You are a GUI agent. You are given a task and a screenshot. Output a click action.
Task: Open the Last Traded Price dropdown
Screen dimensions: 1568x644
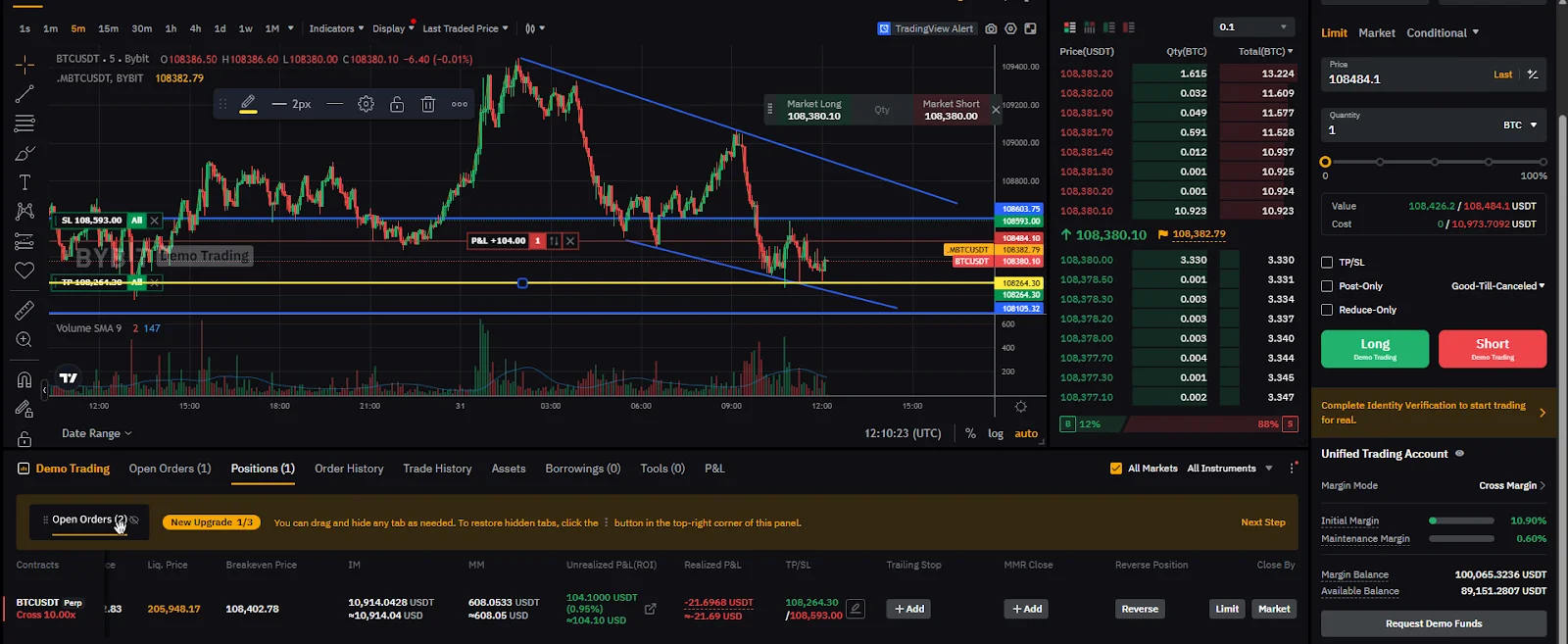[465, 28]
